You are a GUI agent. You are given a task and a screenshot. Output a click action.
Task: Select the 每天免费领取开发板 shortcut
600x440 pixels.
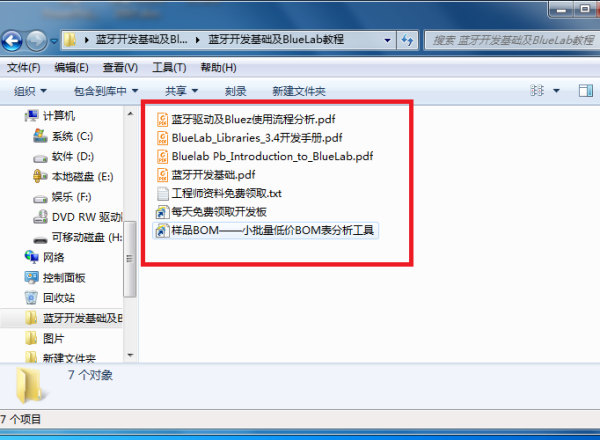pyautogui.click(x=211, y=212)
